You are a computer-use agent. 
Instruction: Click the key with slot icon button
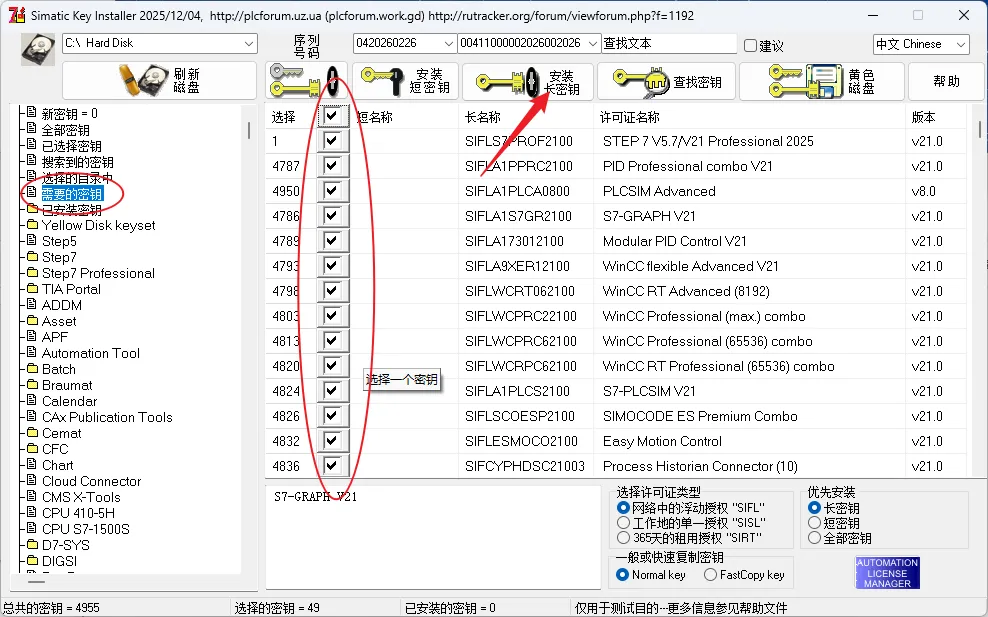click(x=305, y=81)
